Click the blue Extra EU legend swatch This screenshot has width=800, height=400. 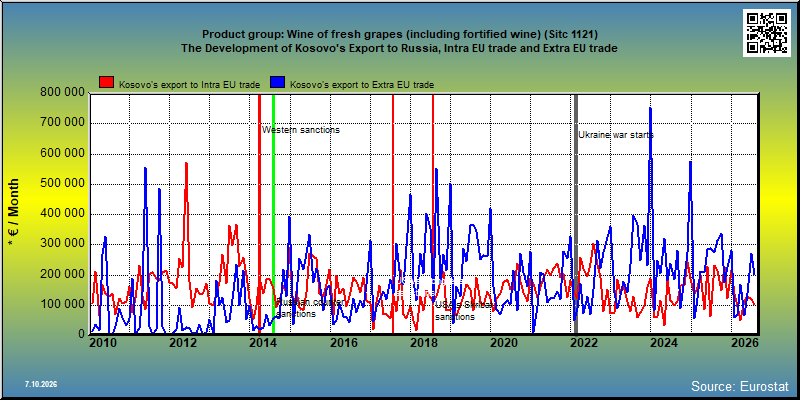pyautogui.click(x=278, y=83)
